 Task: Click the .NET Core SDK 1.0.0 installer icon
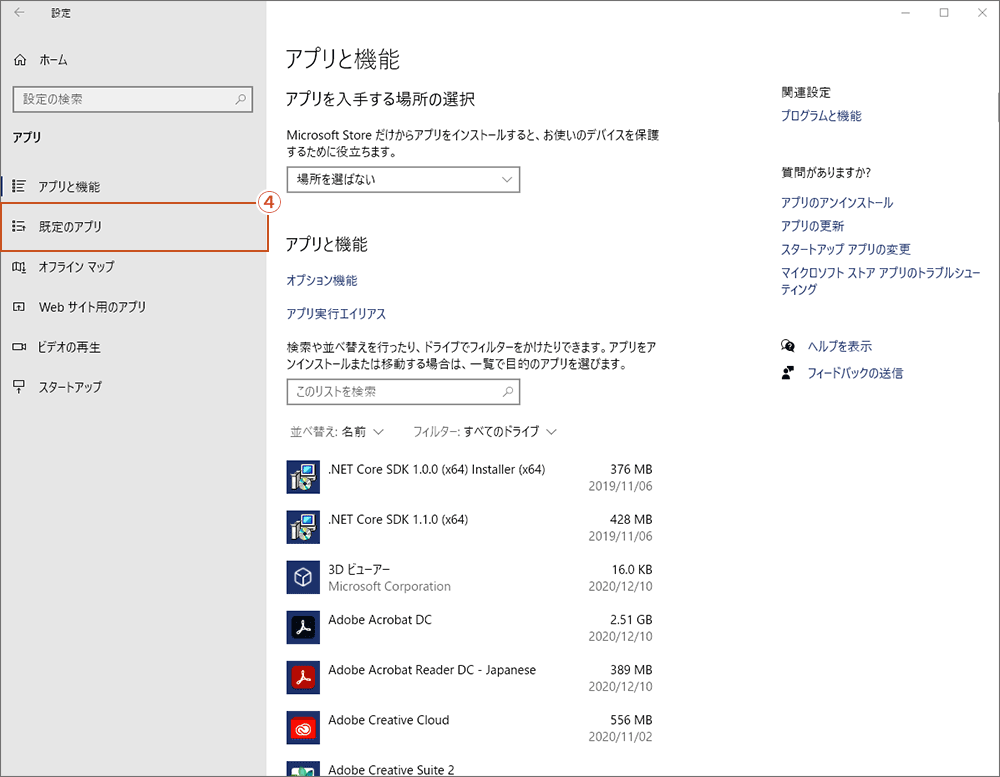303,477
